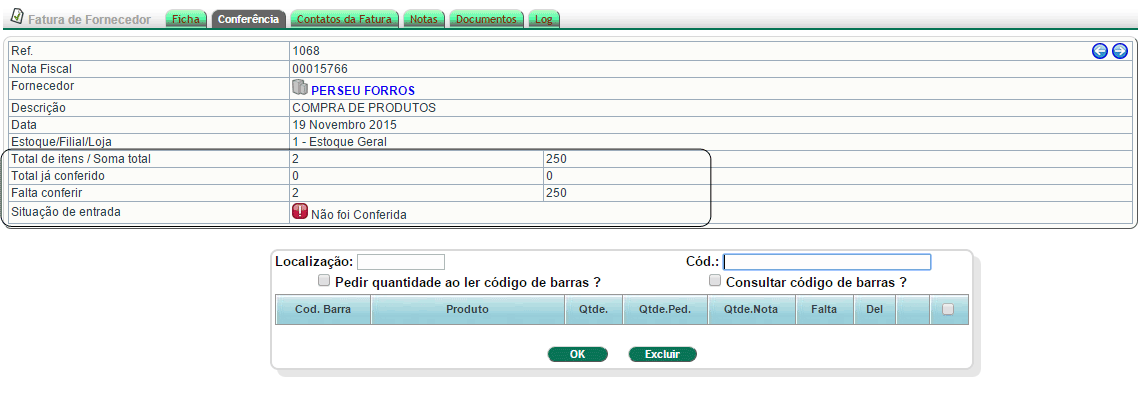Screen dimensions: 1142x395
Task: Select Nota Fiscal number 00015766
Action: click(x=320, y=69)
